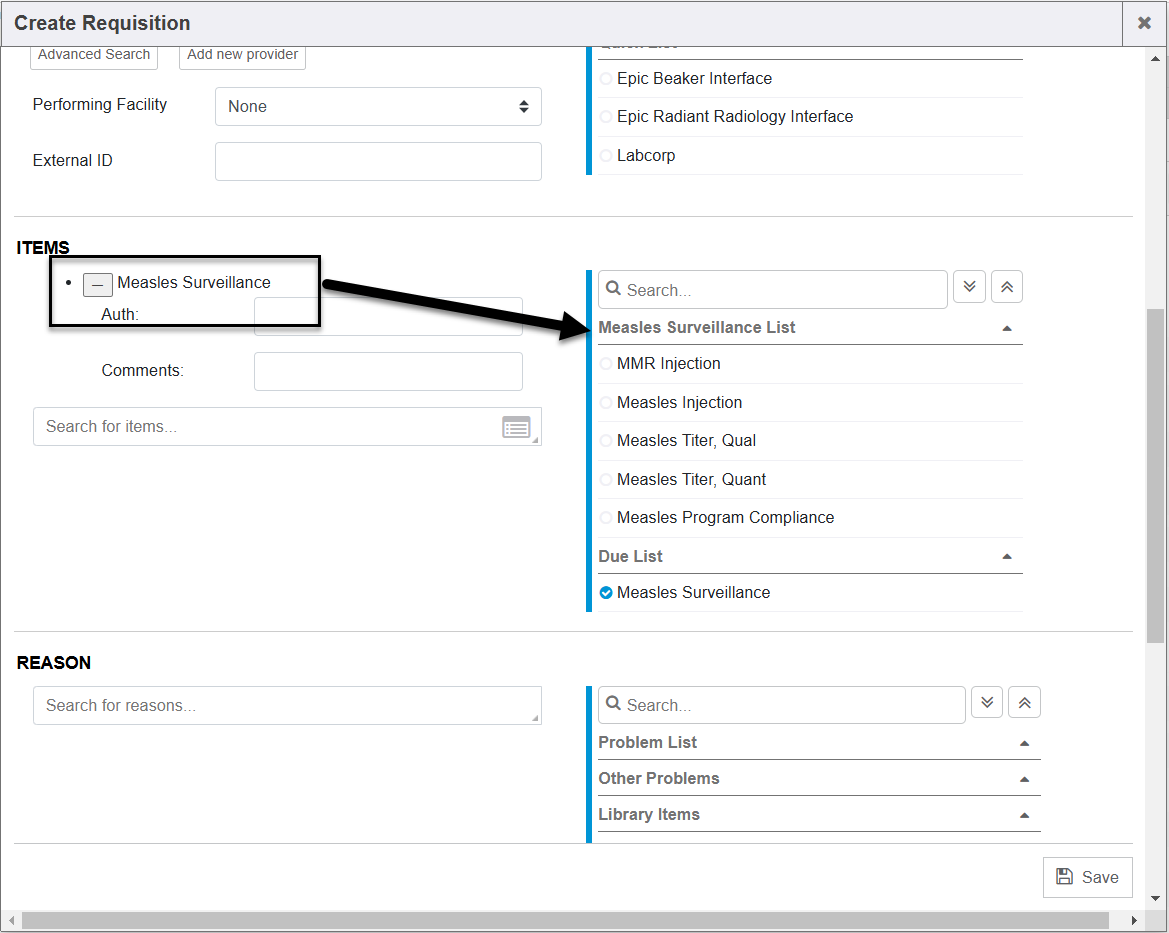Click the Advanced Search button

point(94,55)
